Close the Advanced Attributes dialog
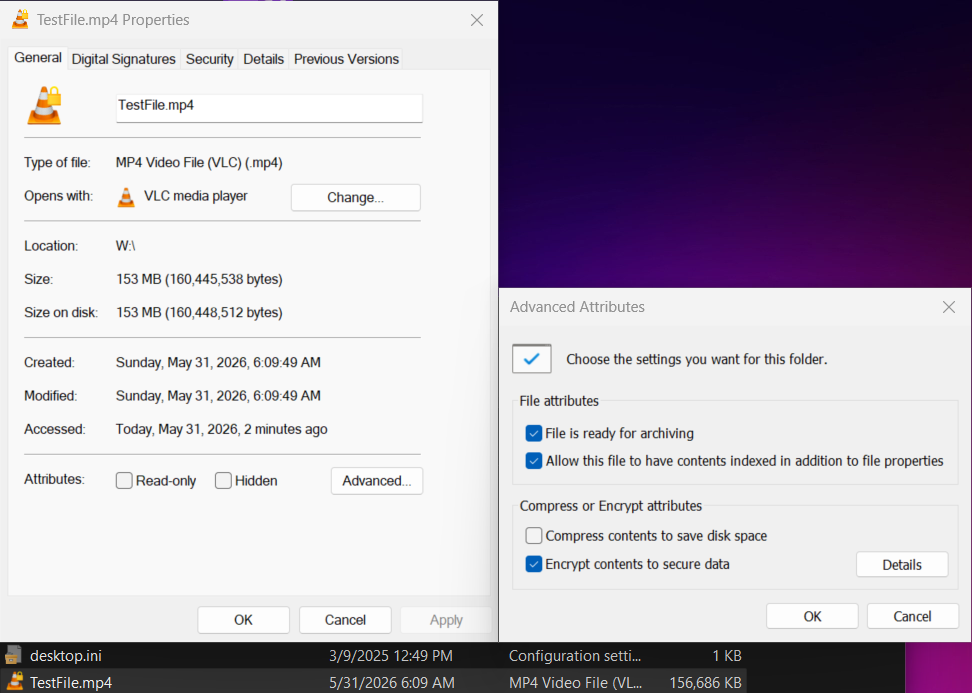The height and width of the screenshot is (693, 972). [x=948, y=307]
